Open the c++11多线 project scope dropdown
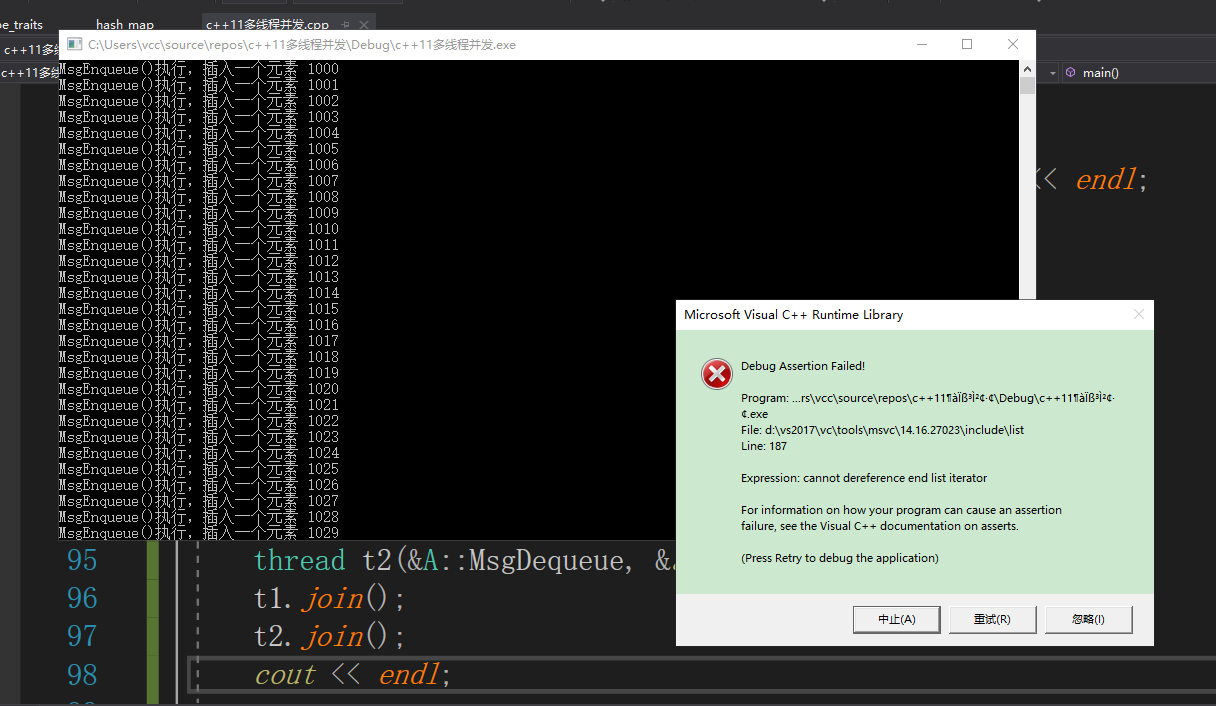Image resolution: width=1216 pixels, height=706 pixels. 30,73
